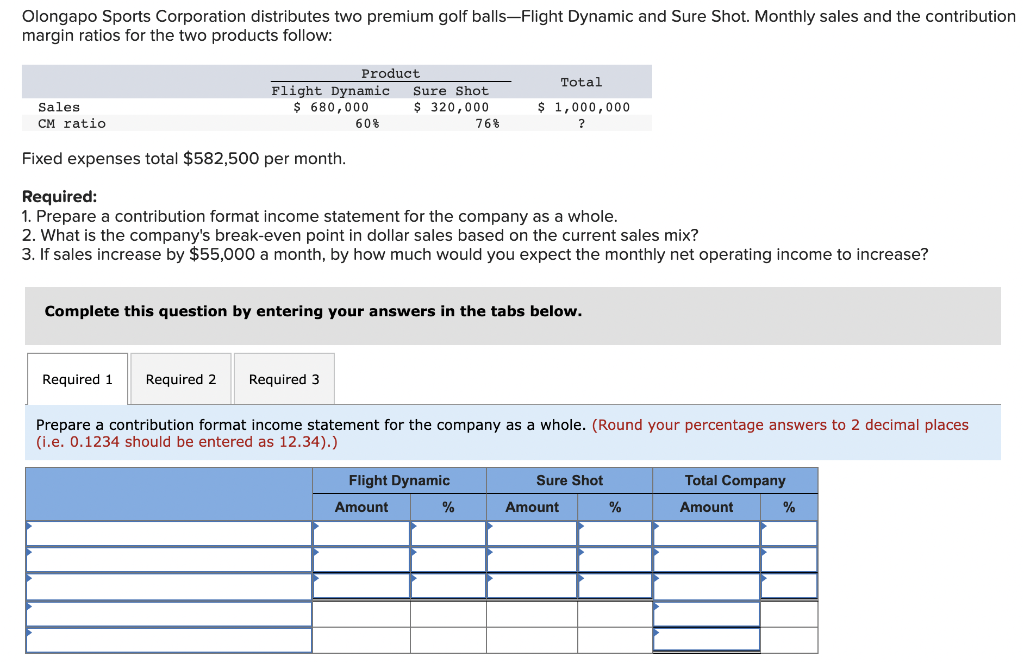Click third row Flight Dynamic Amount field
This screenshot has width=1024, height=663.
pos(361,586)
